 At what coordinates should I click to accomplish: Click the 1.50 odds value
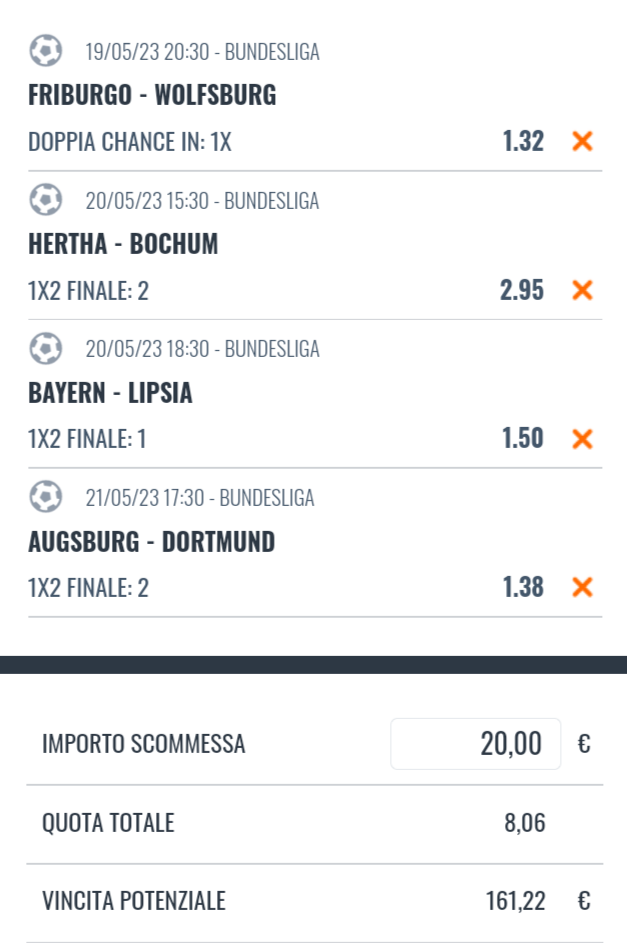pos(523,439)
